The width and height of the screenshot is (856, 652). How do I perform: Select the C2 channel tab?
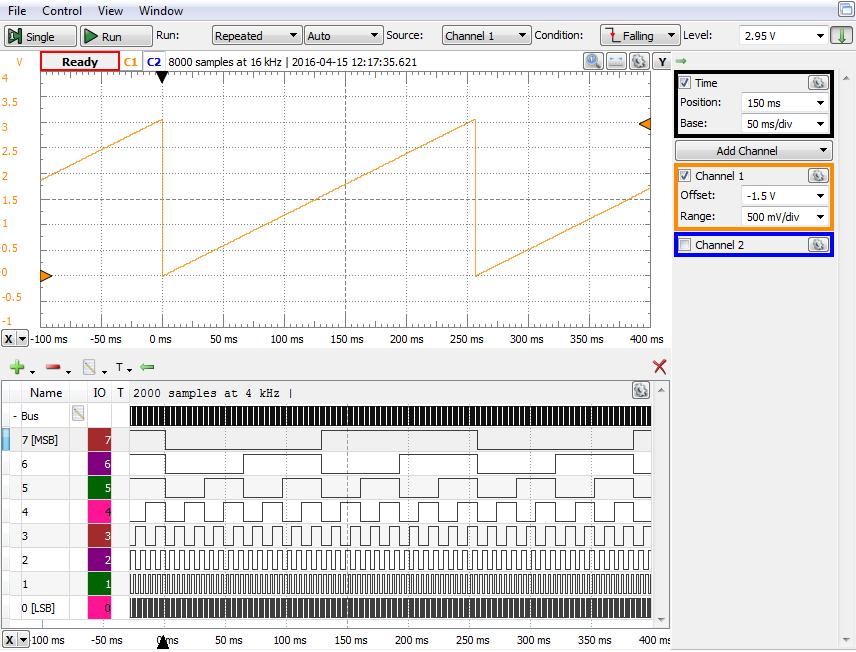click(x=154, y=62)
